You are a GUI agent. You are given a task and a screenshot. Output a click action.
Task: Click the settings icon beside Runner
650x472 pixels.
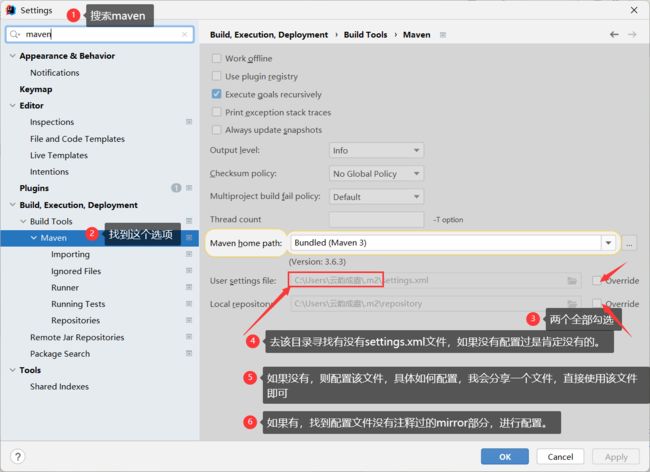[189, 287]
